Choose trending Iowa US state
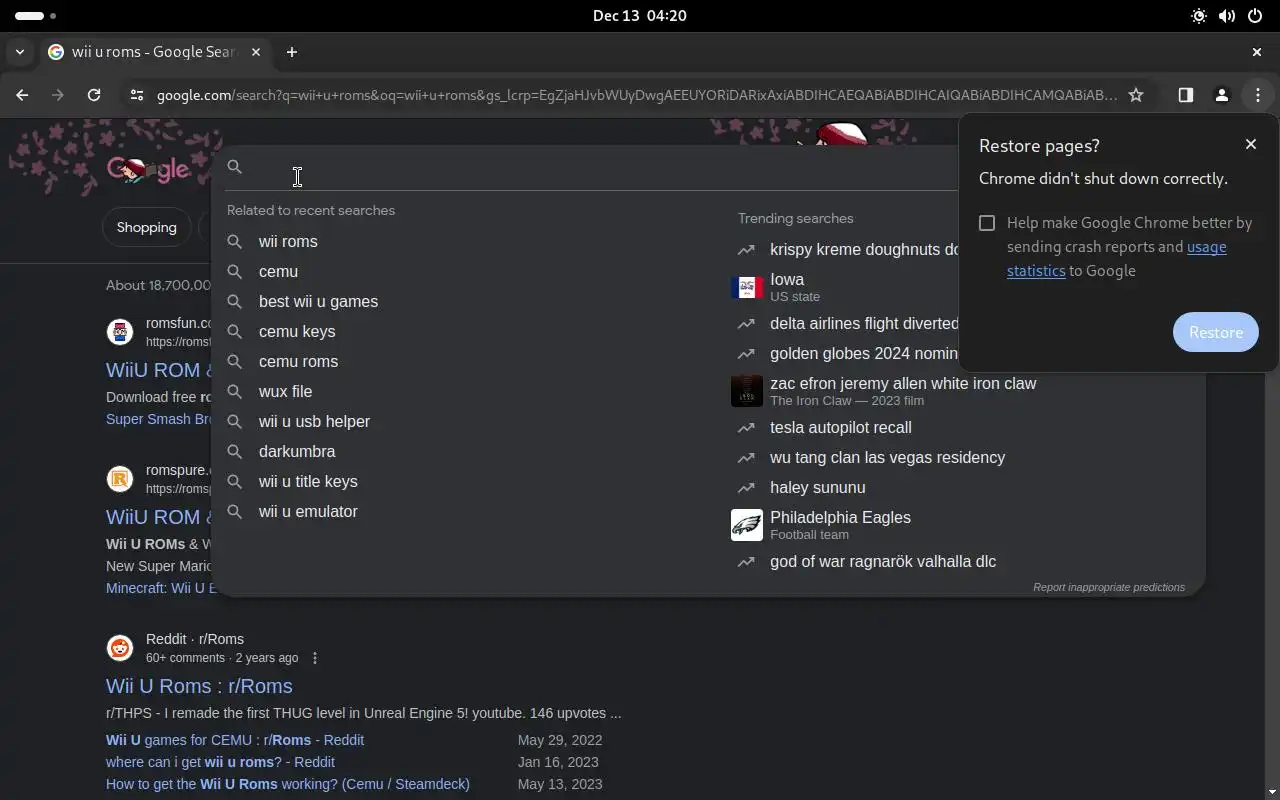The height and width of the screenshot is (800, 1280). 795,287
